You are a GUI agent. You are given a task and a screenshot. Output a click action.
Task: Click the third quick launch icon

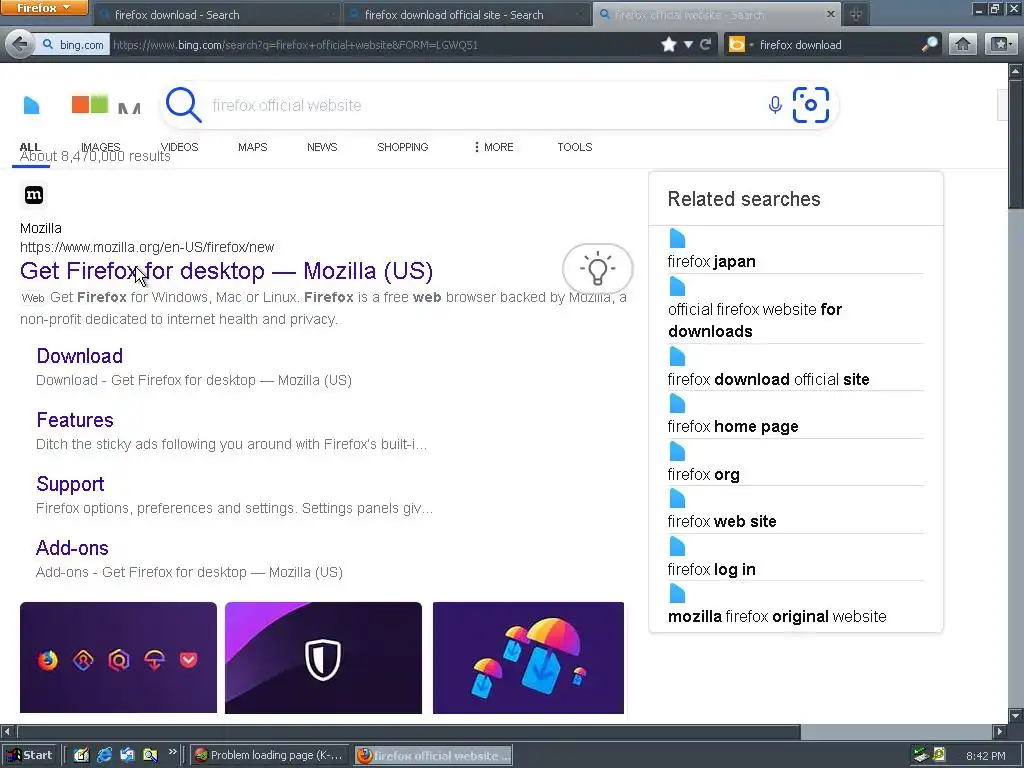tap(127, 755)
